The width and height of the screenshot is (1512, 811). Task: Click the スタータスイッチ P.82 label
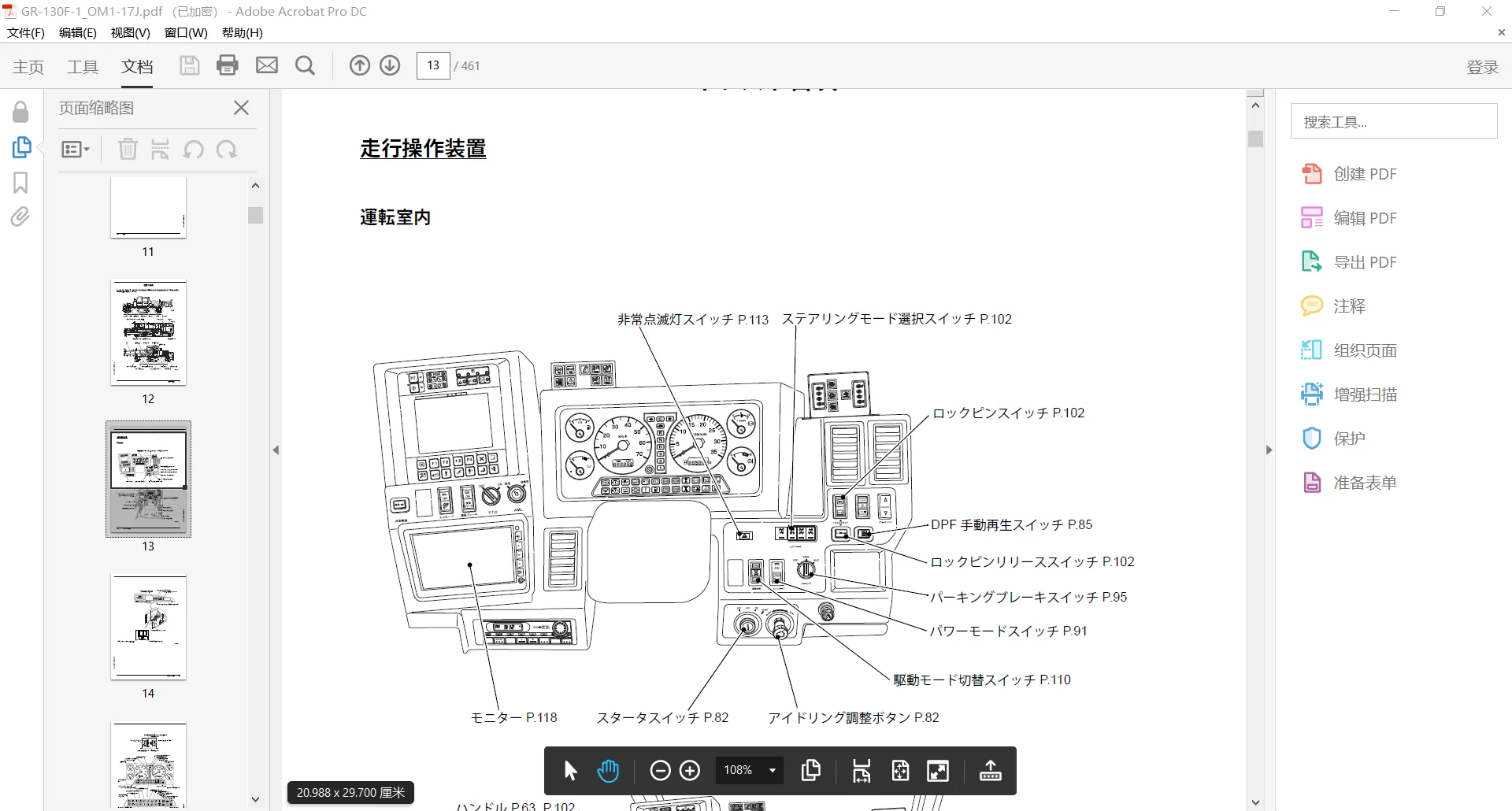click(662, 717)
